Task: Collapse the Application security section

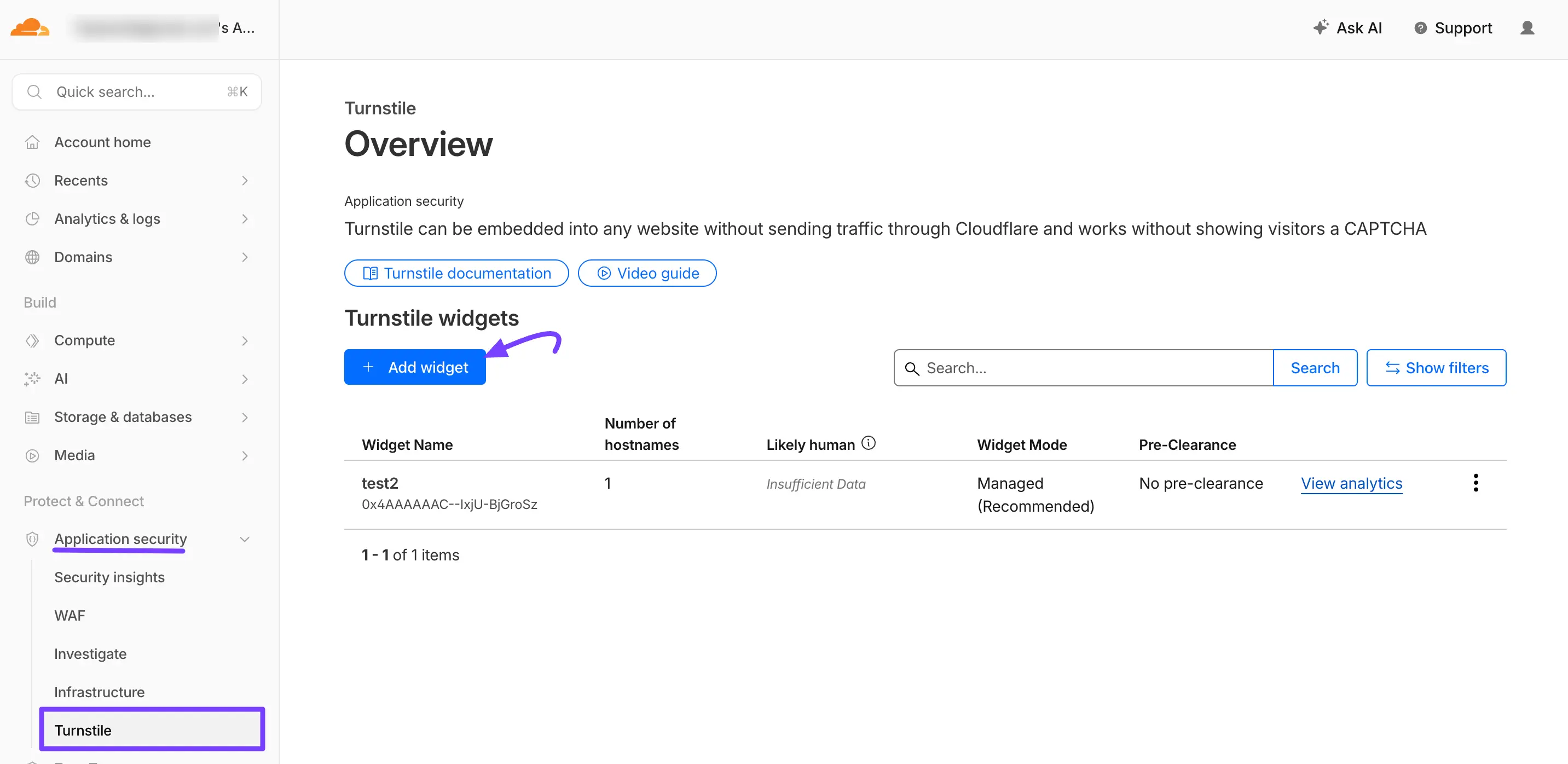Action: 245,540
